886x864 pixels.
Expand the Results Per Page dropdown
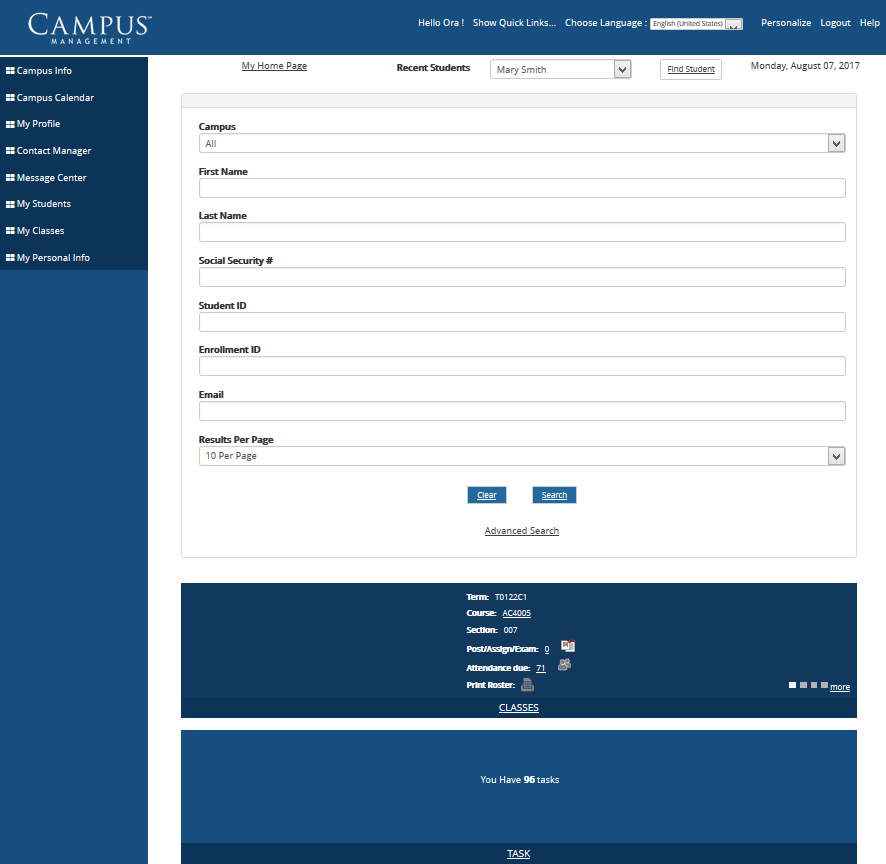tap(837, 456)
